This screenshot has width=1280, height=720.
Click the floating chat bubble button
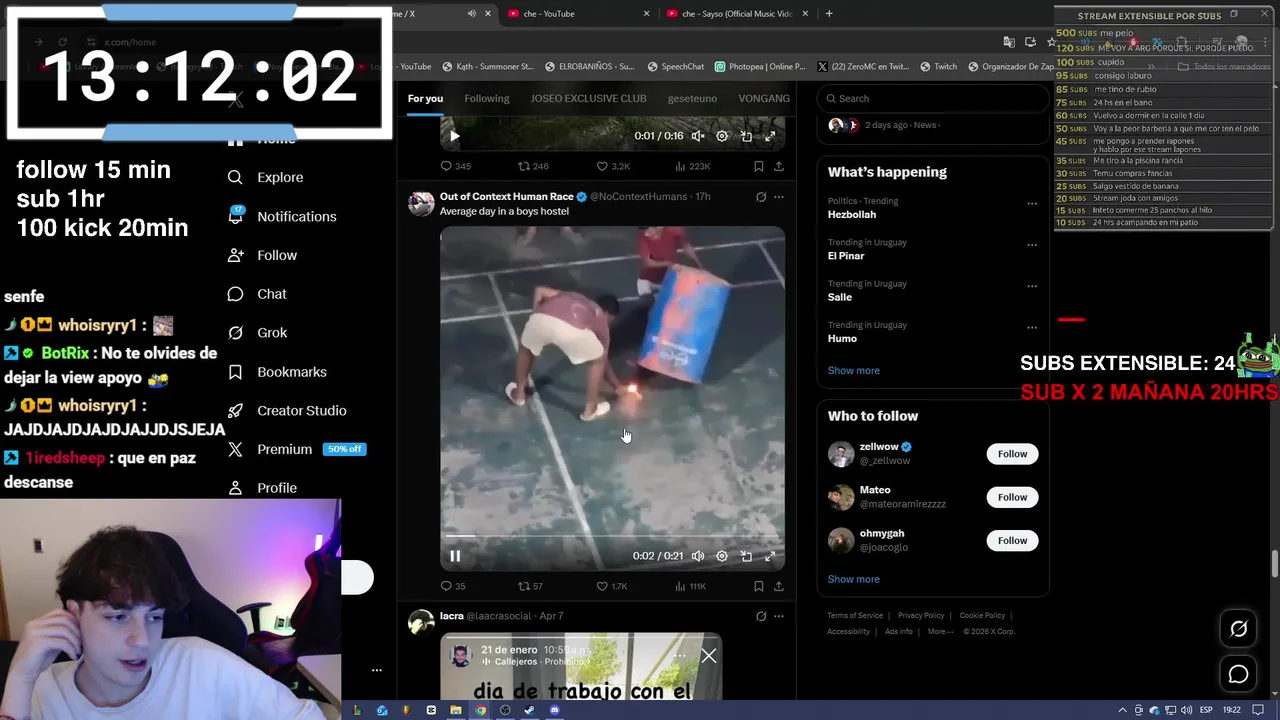tap(1238, 674)
